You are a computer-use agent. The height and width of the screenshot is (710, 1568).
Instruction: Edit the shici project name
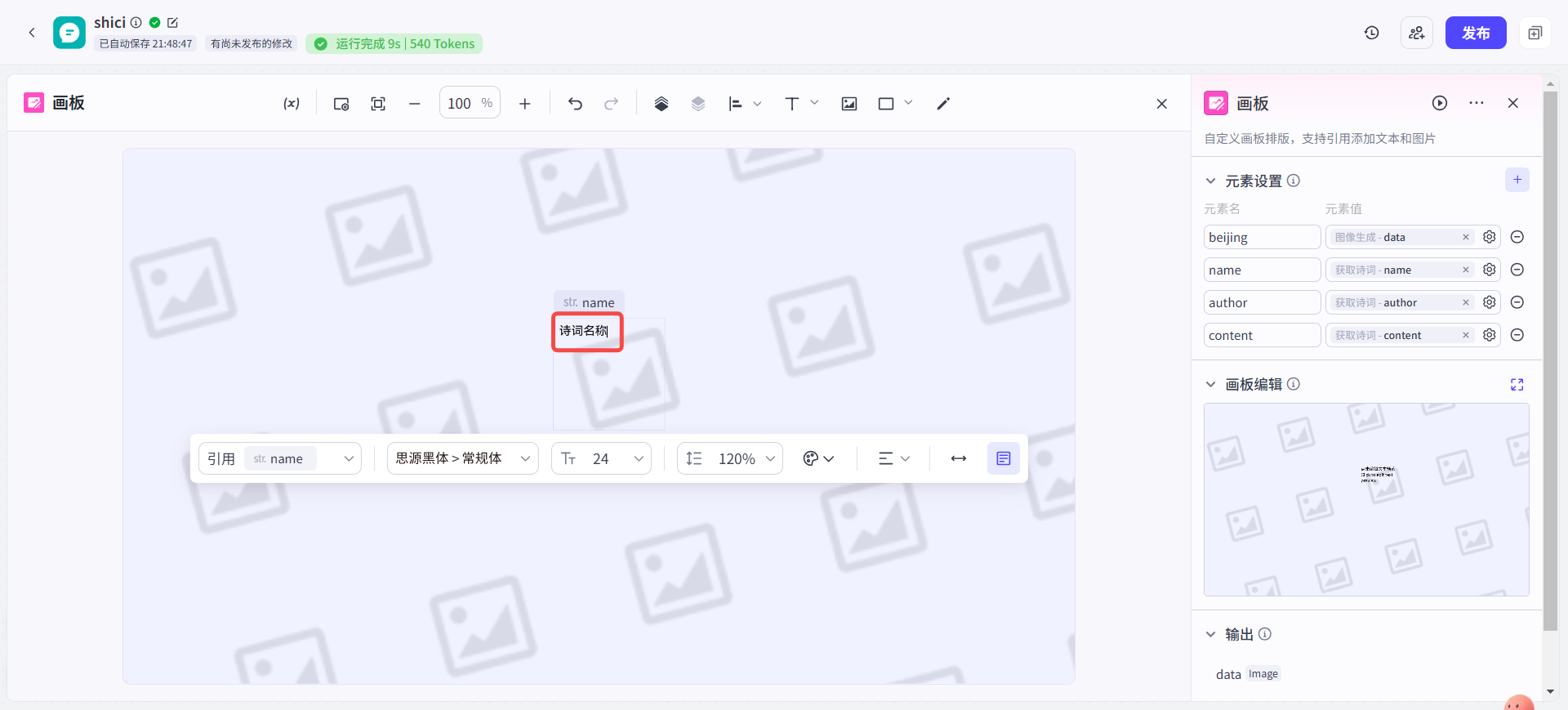click(172, 23)
